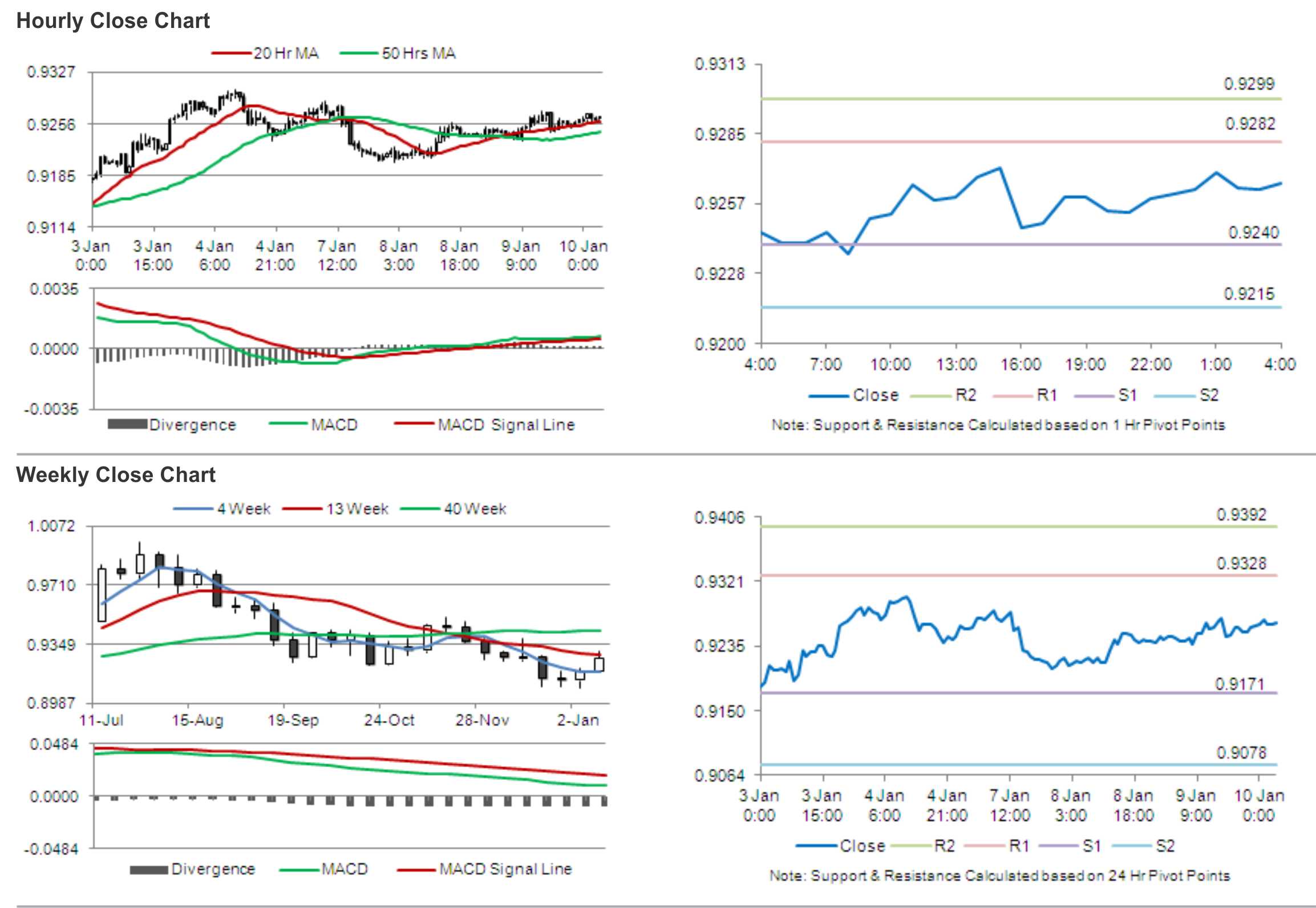
Task: Click the 0.9078 S2 level label
Action: [x=1241, y=753]
